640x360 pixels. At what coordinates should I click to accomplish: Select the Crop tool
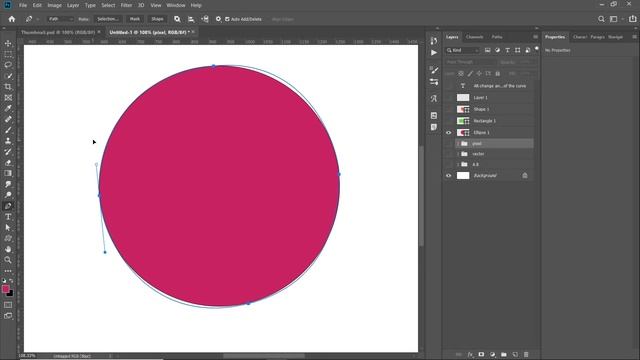coord(8,87)
